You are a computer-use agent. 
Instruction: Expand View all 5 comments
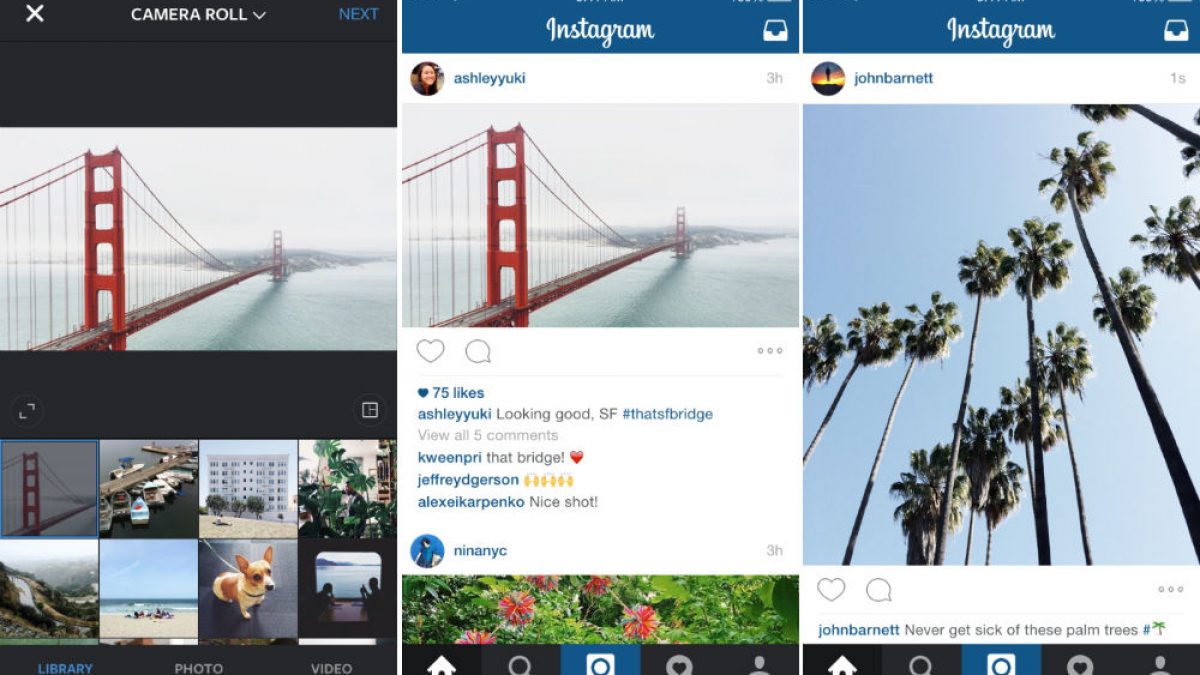tap(488, 435)
